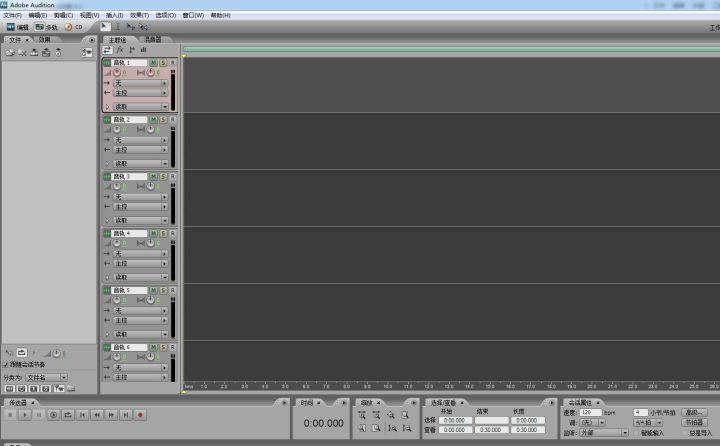Solo track 2 with the S button
The height and width of the screenshot is (446, 720).
(x=162, y=120)
